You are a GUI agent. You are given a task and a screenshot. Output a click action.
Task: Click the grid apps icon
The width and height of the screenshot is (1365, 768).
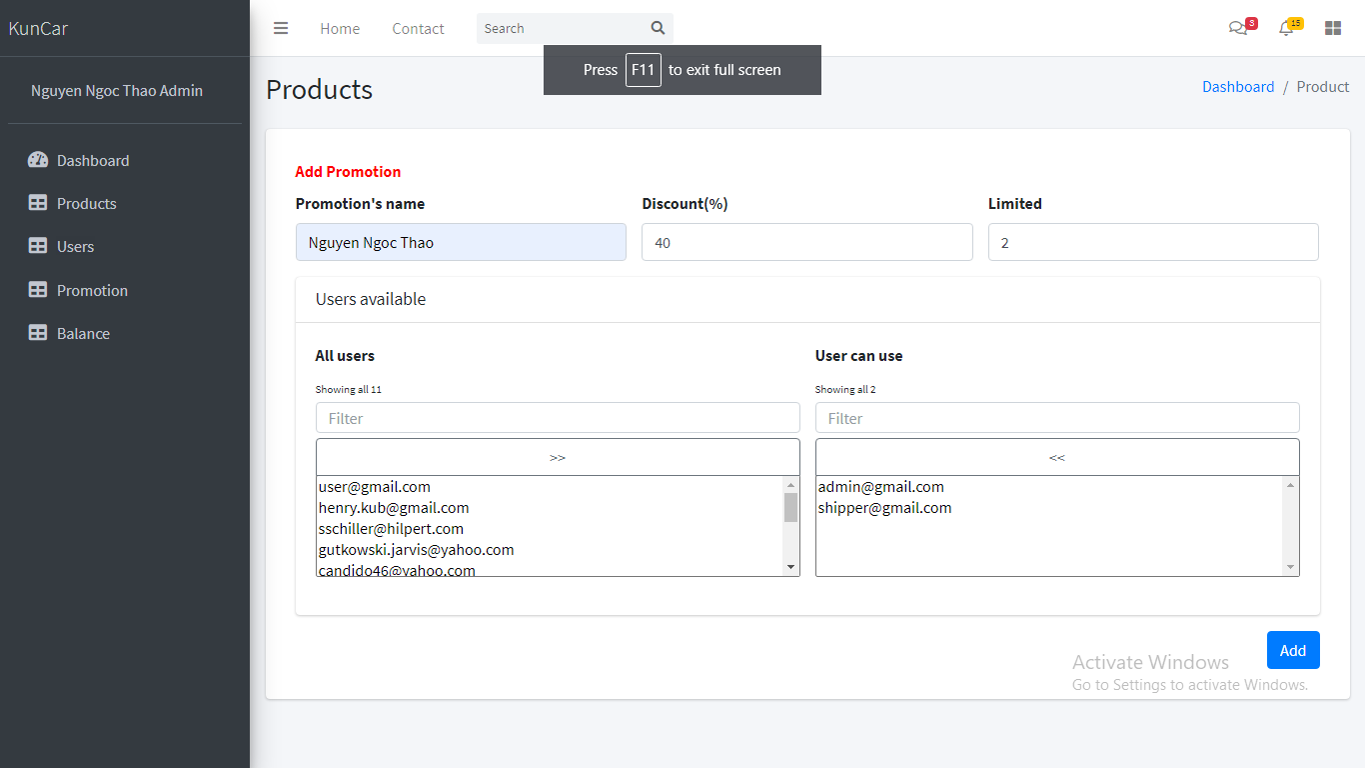[x=1332, y=28]
